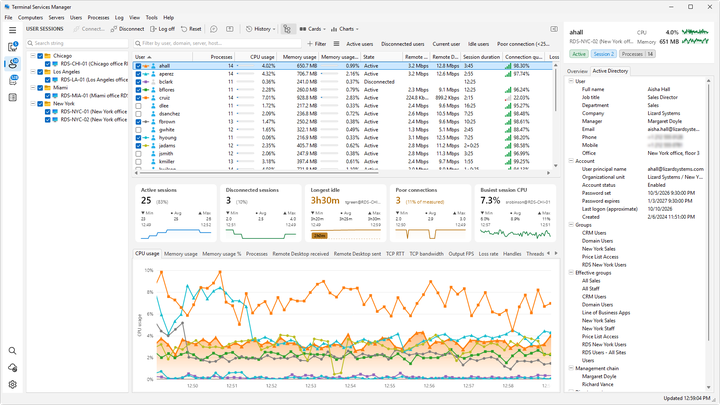Click the Session 2 badge

pyautogui.click(x=603, y=54)
